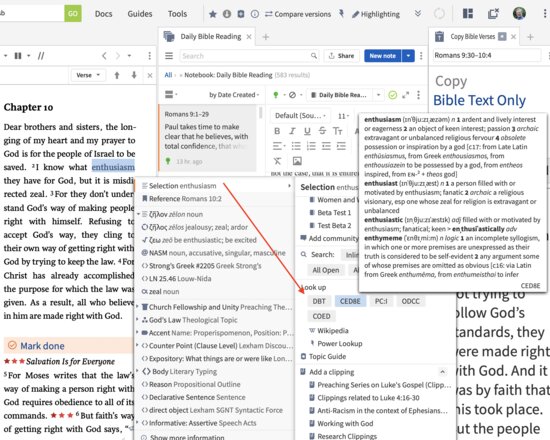Open the Docs menu
Image resolution: width=550 pixels, height=440 pixels.
point(103,14)
